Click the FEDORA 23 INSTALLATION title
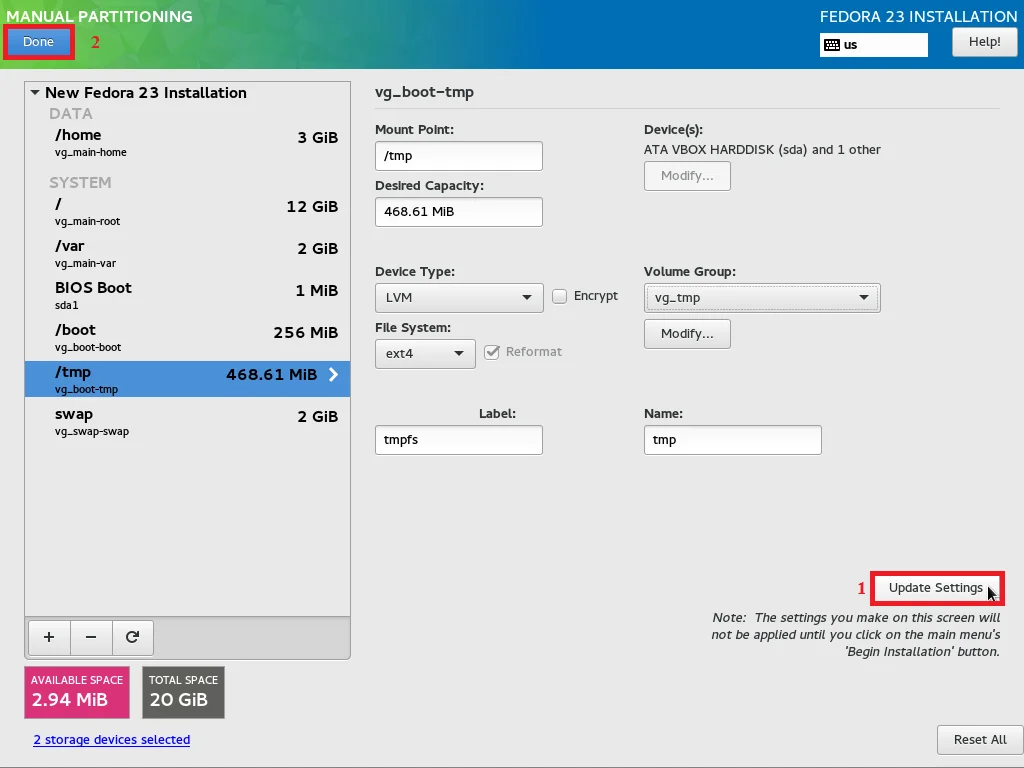 918,16
